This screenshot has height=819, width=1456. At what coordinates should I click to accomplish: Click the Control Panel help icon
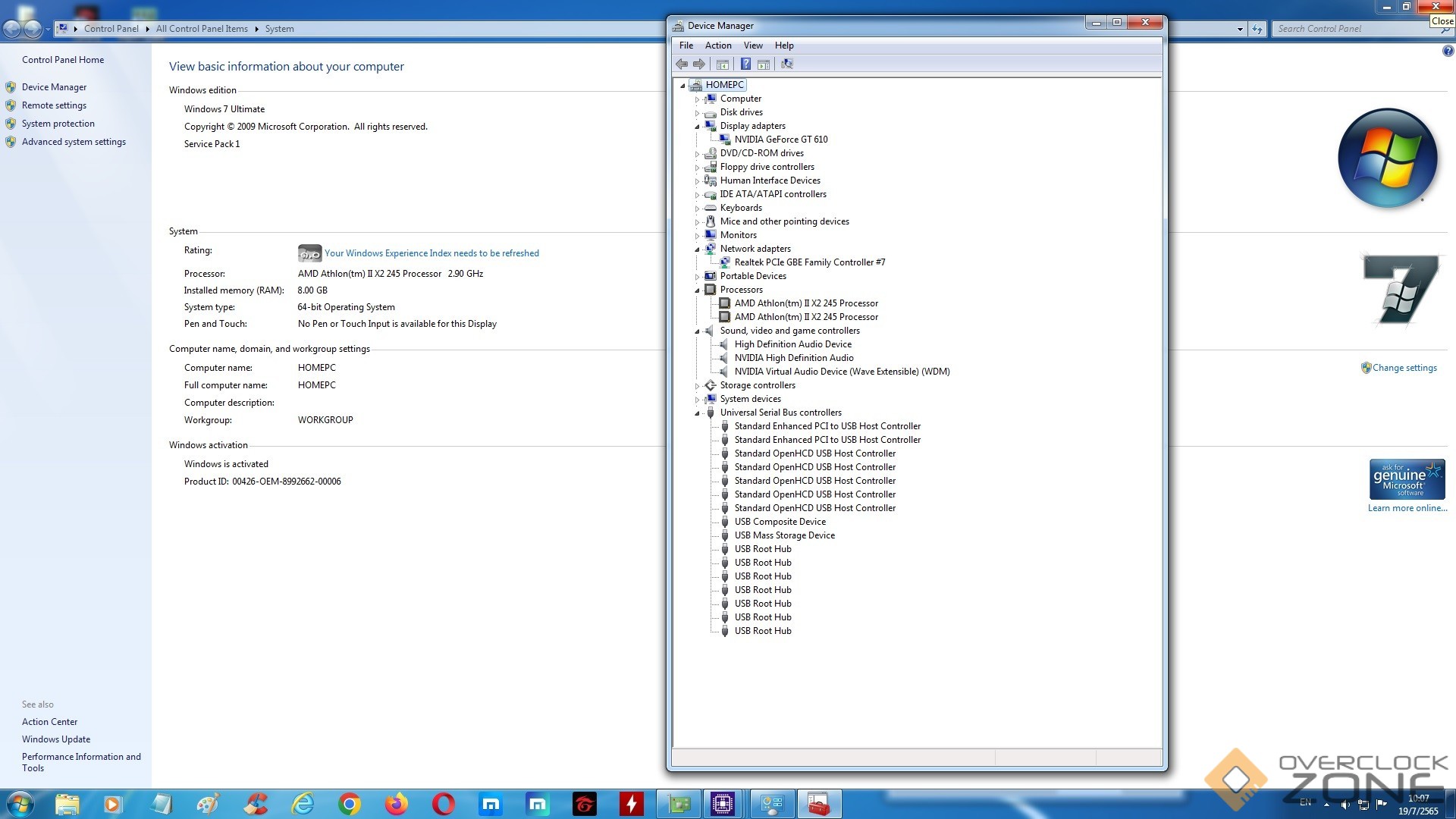(1448, 52)
